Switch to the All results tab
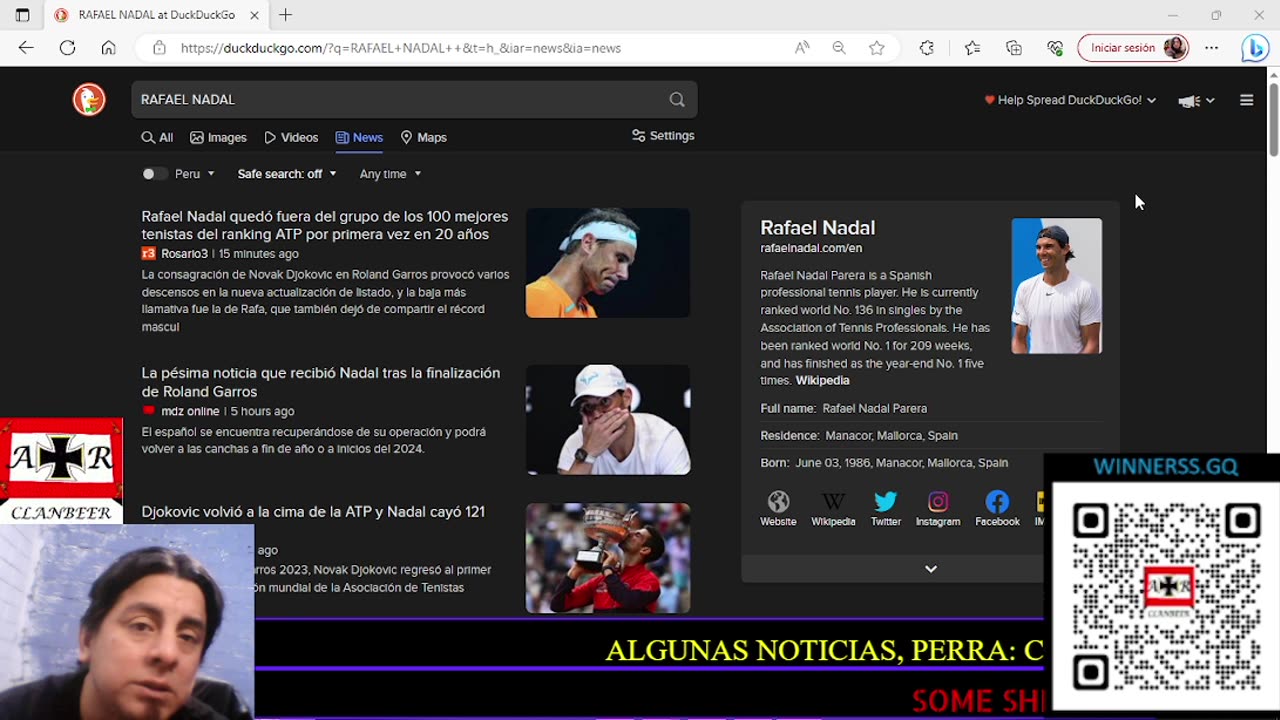Screen dimensions: 1280x720 [x=157, y=138]
